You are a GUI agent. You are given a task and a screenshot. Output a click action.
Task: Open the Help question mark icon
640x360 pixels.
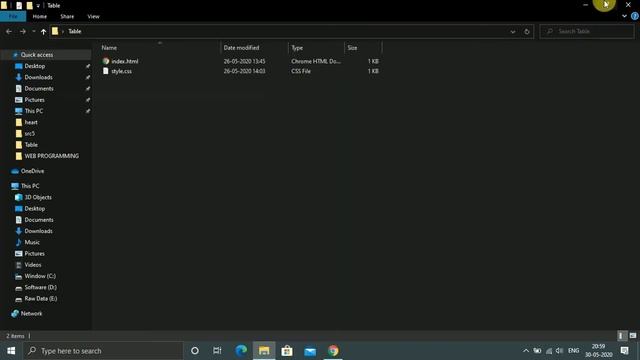click(635, 16)
